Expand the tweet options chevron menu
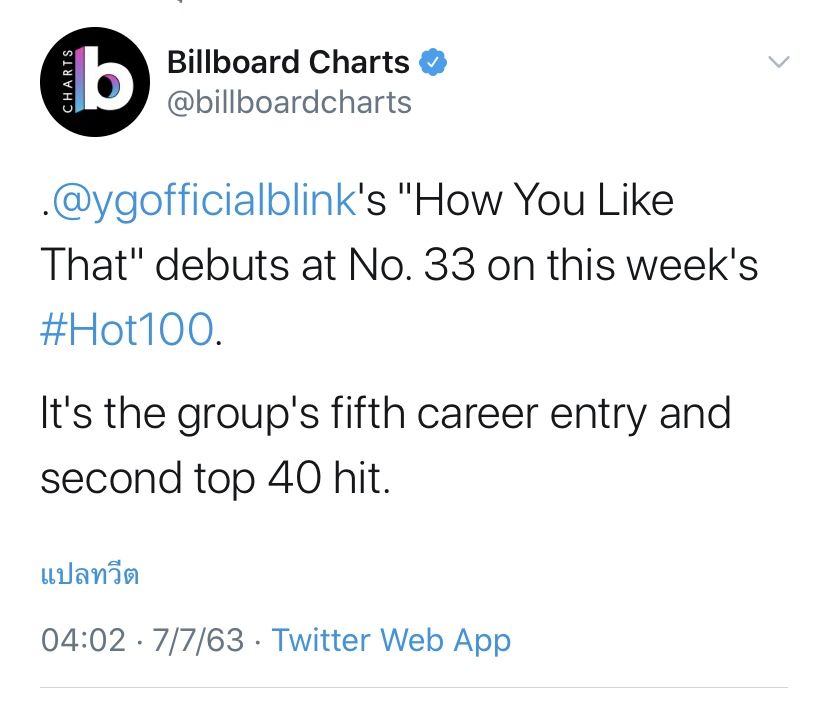 [x=778, y=62]
